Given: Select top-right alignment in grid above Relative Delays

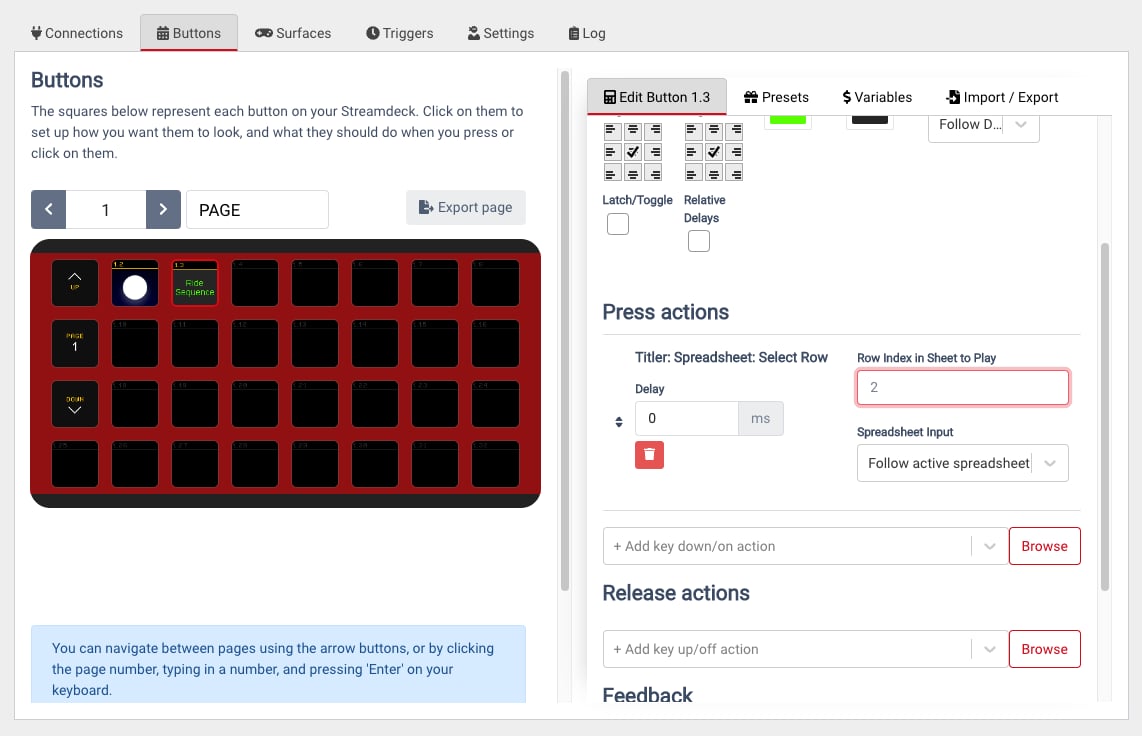Looking at the screenshot, I should [735, 131].
